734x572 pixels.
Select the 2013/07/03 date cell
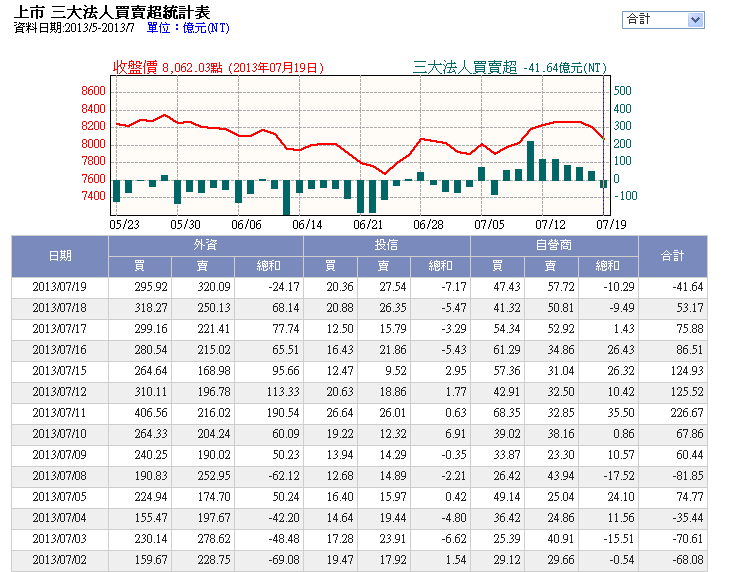(x=59, y=539)
